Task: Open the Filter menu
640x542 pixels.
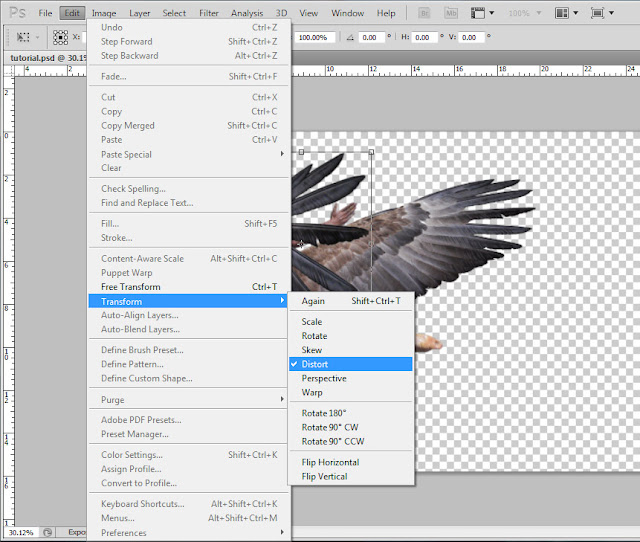Action: (x=209, y=13)
